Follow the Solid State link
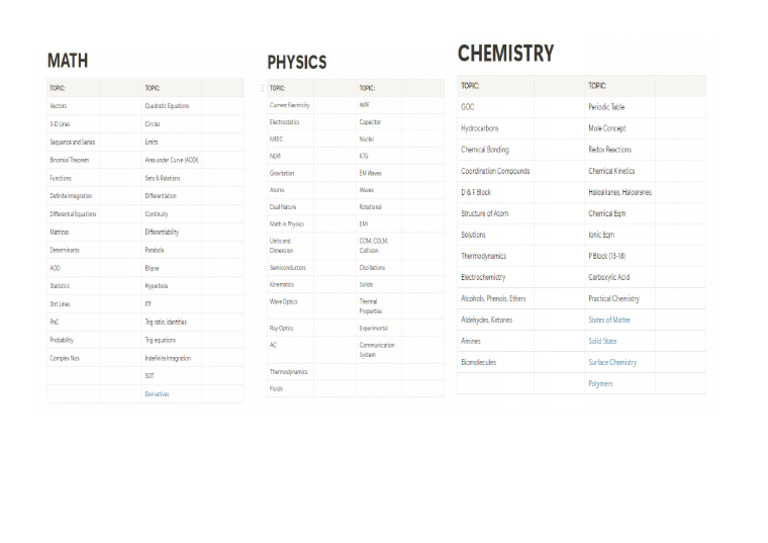This screenshot has width=768, height=543. tap(602, 341)
